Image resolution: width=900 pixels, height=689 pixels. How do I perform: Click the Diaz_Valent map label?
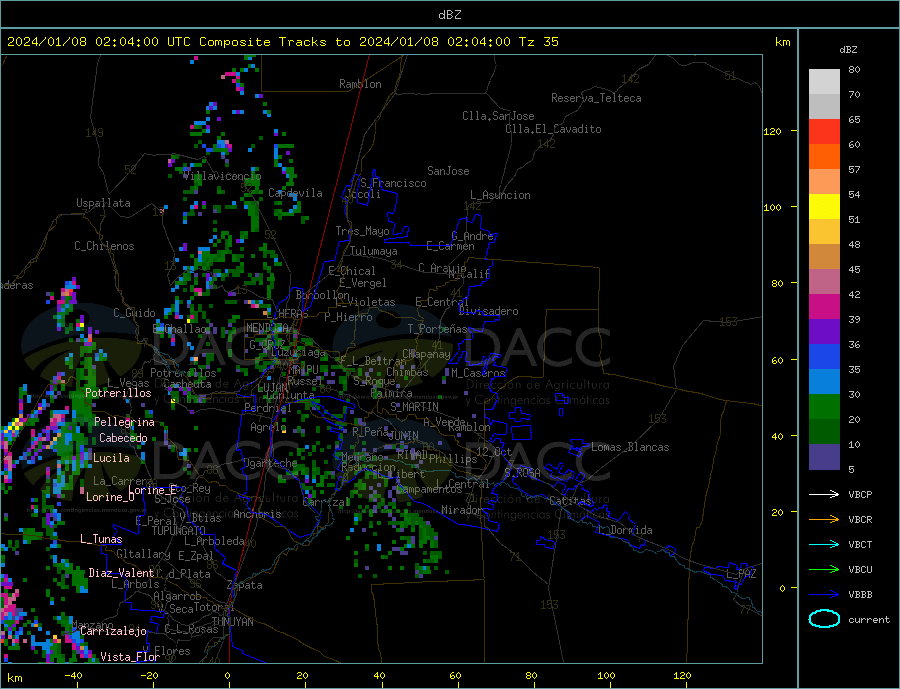tap(121, 573)
